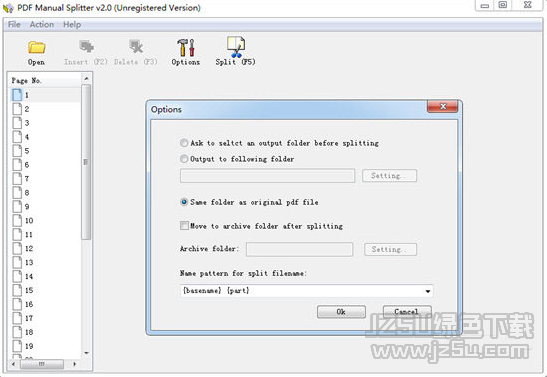This screenshot has height=377, width=547.
Task: Confirm options with the Ok button
Action: tap(341, 312)
